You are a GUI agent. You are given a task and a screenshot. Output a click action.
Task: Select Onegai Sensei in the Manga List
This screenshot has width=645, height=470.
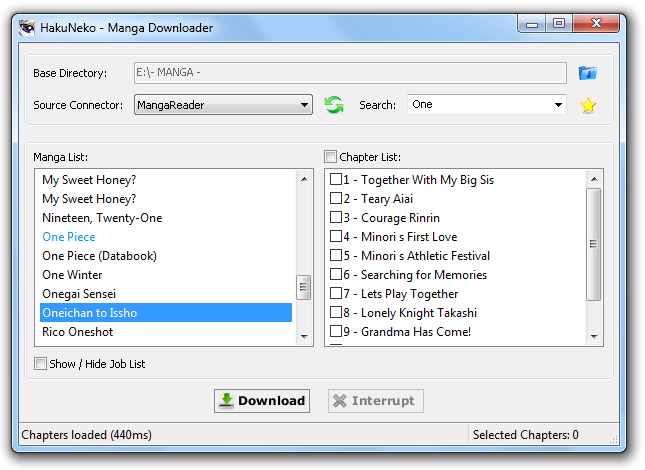(79, 294)
